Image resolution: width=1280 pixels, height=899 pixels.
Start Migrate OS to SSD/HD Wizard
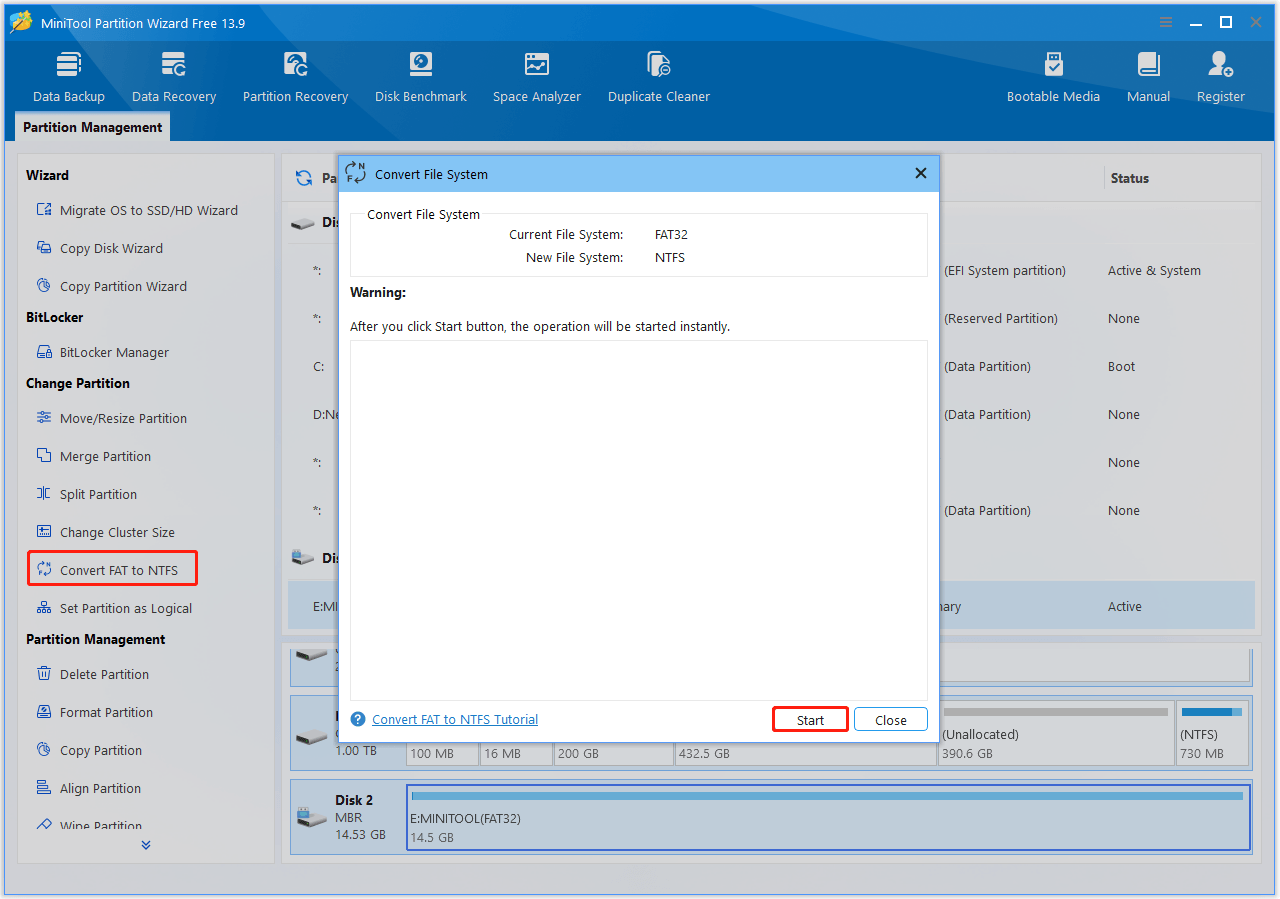point(137,210)
